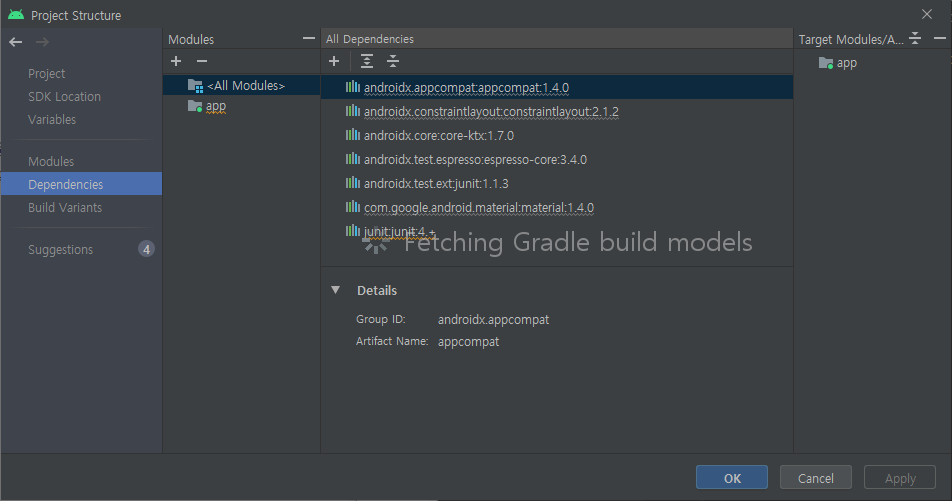Viewport: 952px width, 501px height.
Task: Click the Group ID value androidx.appcompat
Action: 493,319
